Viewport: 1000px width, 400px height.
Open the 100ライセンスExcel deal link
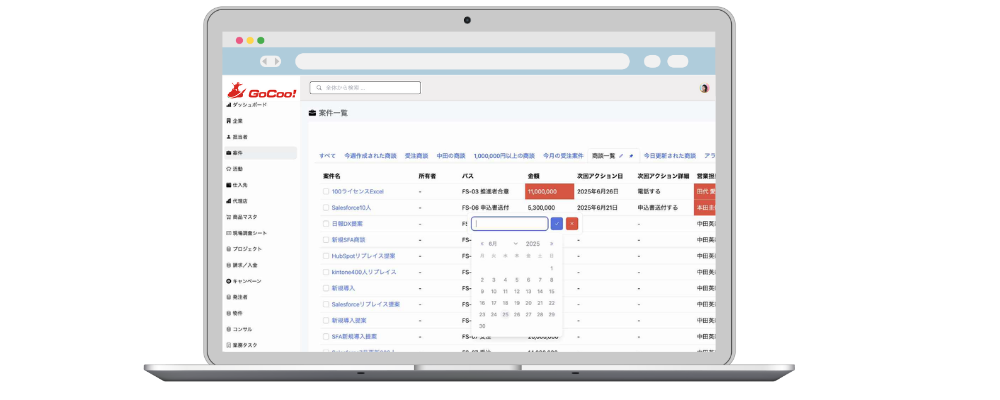point(358,191)
